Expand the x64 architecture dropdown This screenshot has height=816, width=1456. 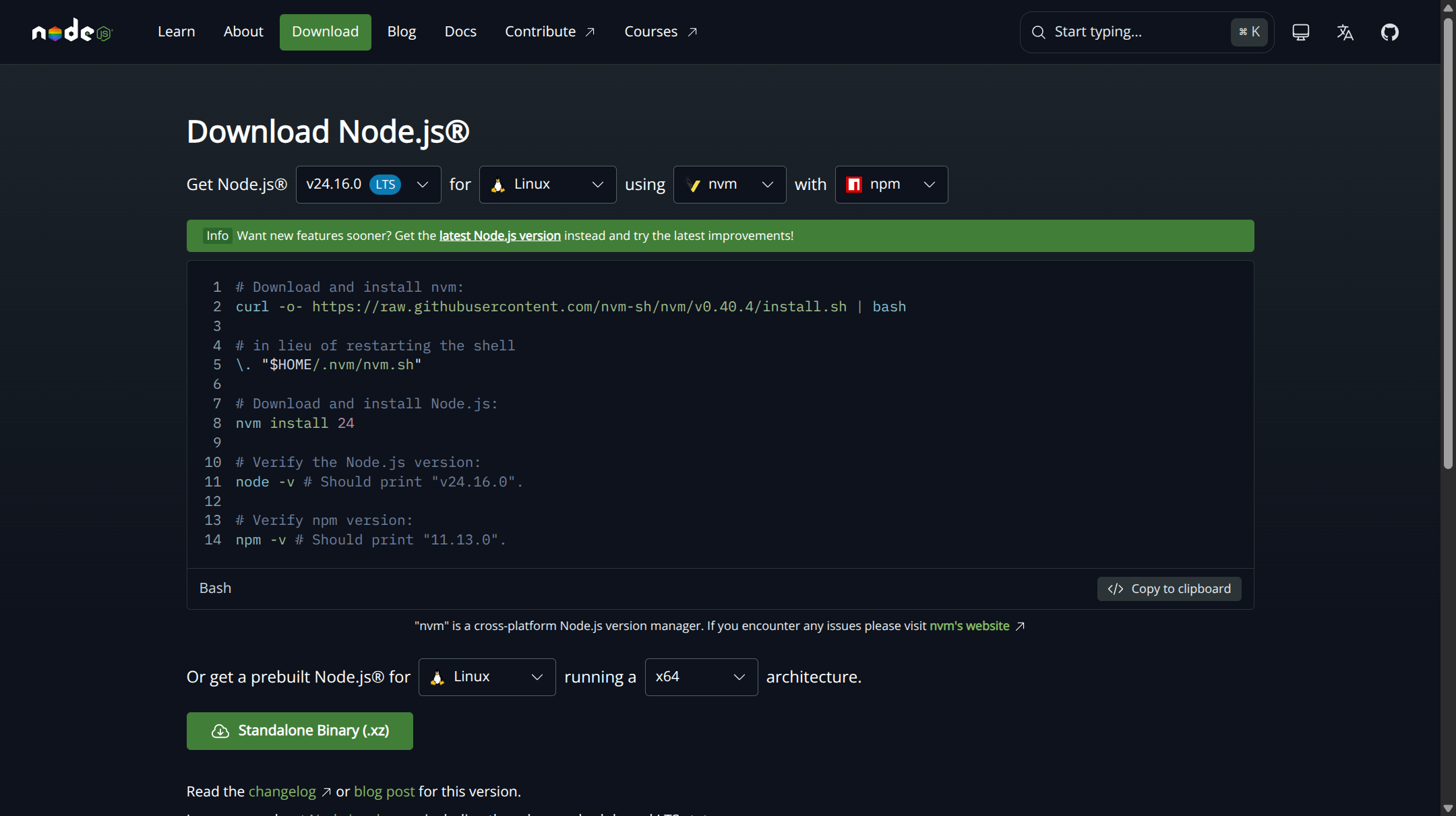tap(702, 677)
